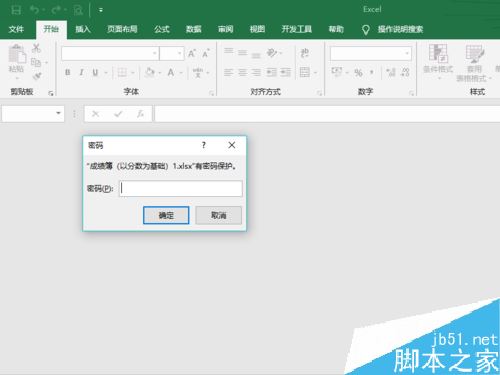Viewport: 500px width, 375px height.
Task: Select the 开始 ribbon tab
Action: pos(51,29)
